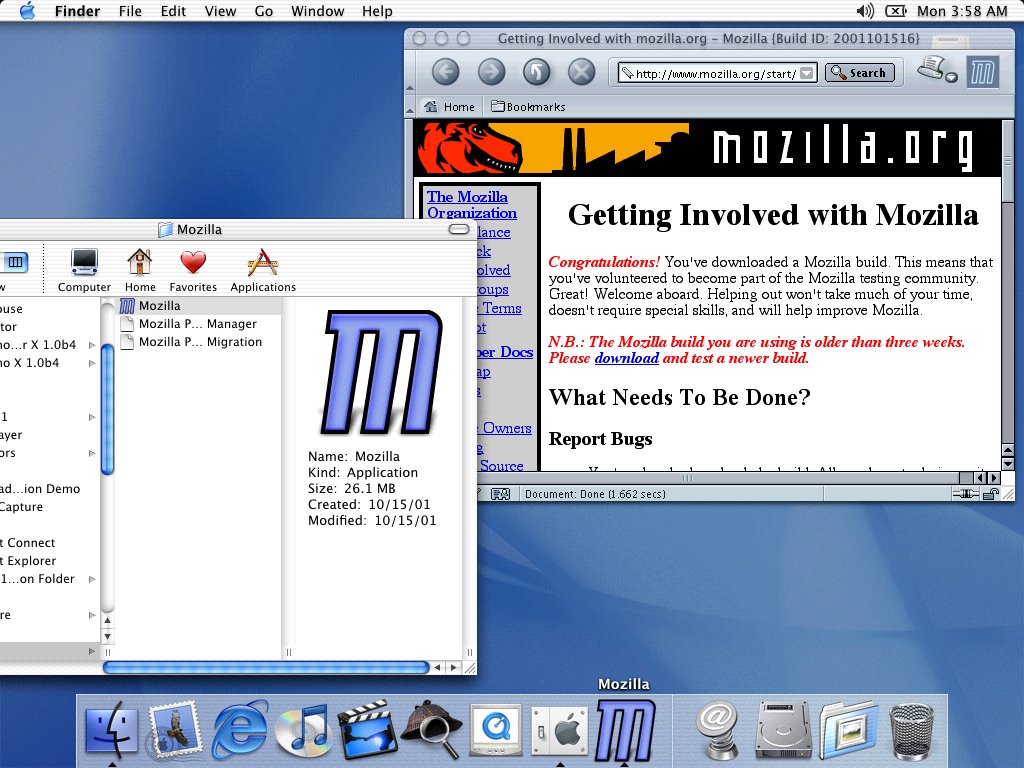Viewport: 1024px width, 768px height.
Task: Click the Mozilla icon in the Dock
Action: pyautogui.click(x=625, y=731)
